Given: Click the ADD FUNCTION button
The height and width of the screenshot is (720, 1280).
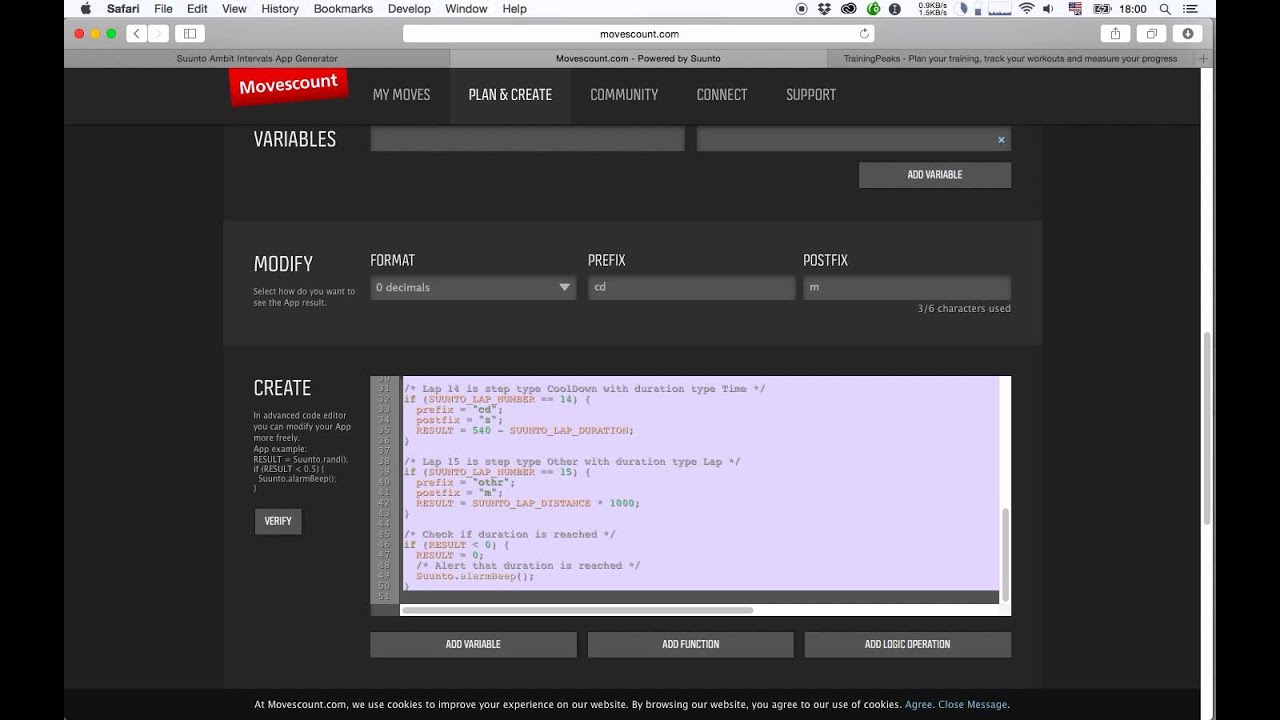Looking at the screenshot, I should coord(690,644).
